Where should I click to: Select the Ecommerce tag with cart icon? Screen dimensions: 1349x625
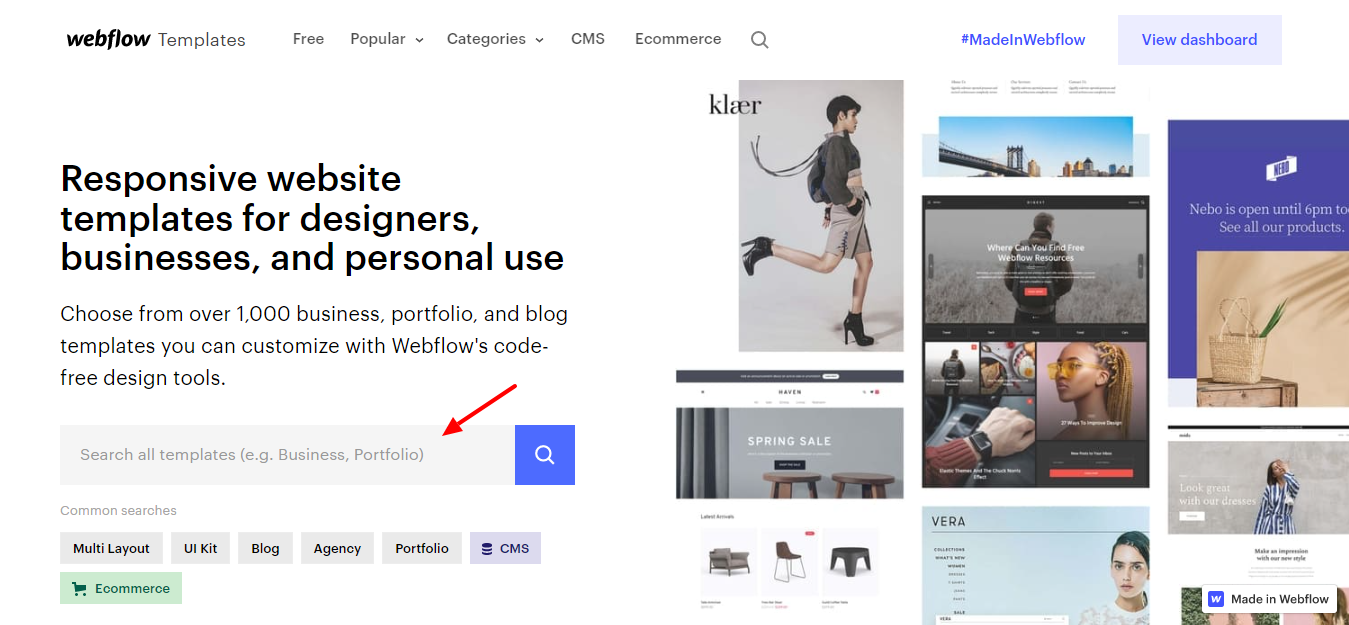point(121,588)
